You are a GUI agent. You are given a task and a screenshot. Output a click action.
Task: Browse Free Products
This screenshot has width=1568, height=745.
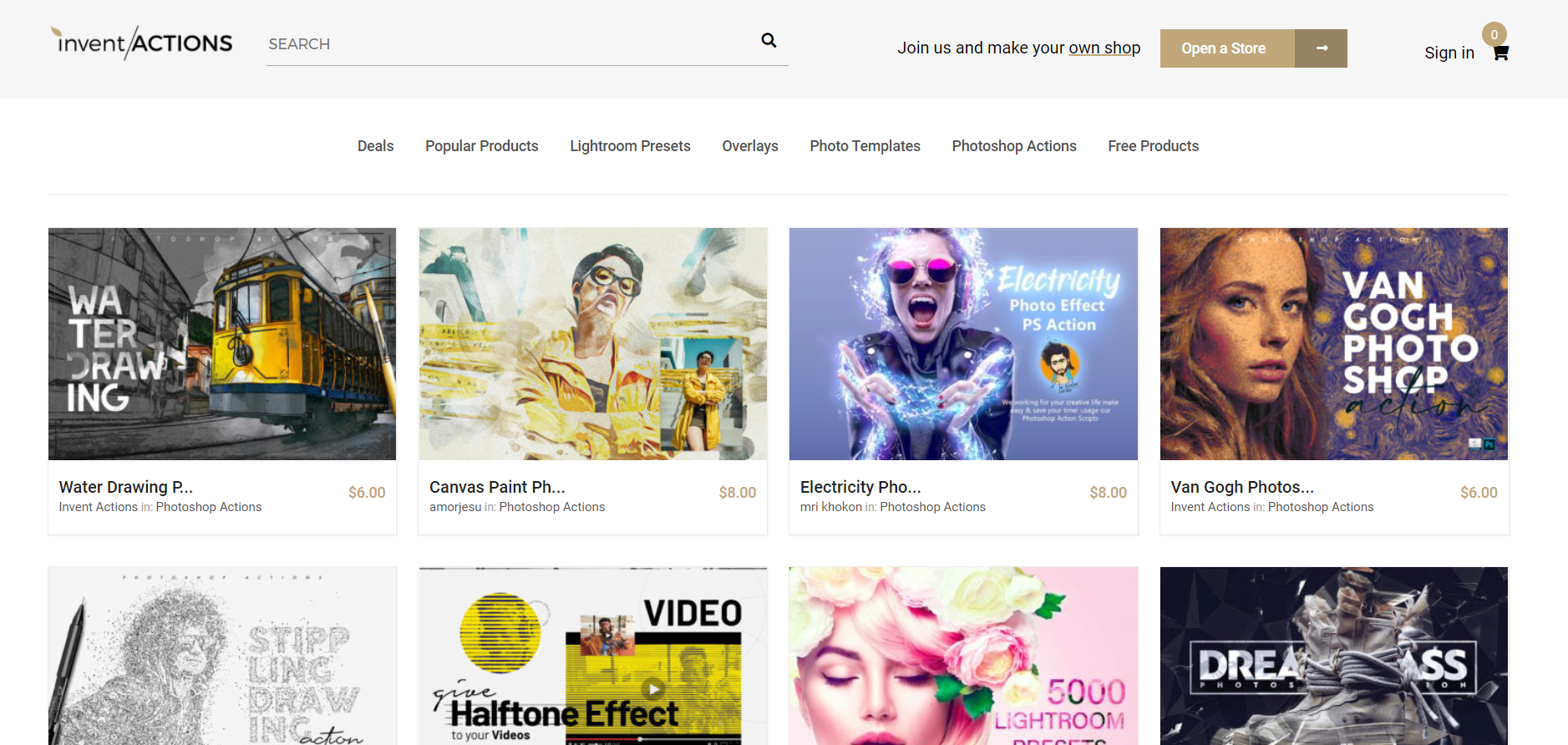(1153, 146)
